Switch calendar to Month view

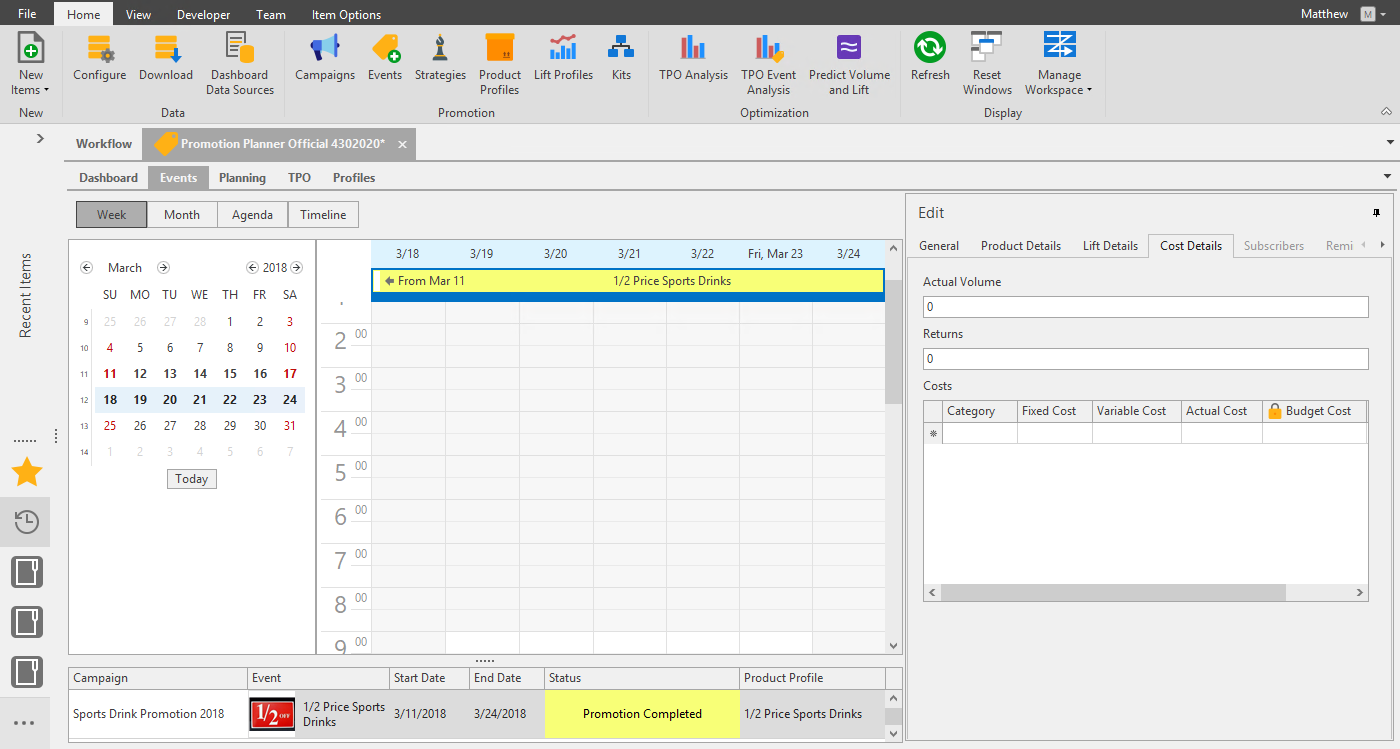point(182,215)
